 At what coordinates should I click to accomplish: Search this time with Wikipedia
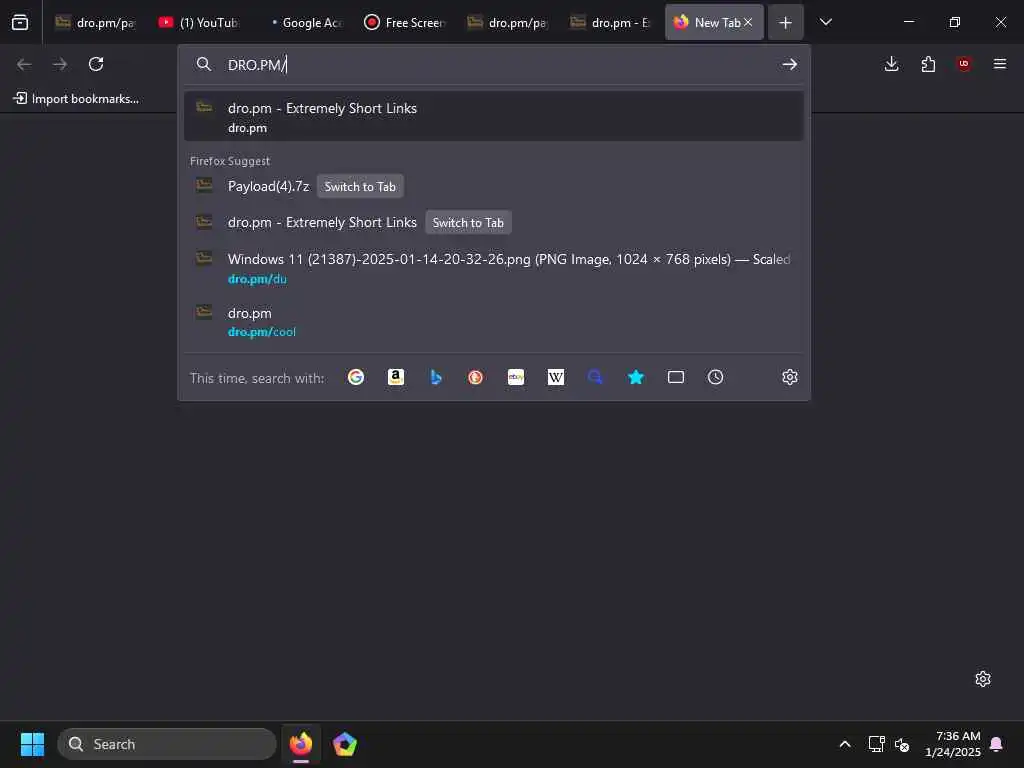(556, 377)
